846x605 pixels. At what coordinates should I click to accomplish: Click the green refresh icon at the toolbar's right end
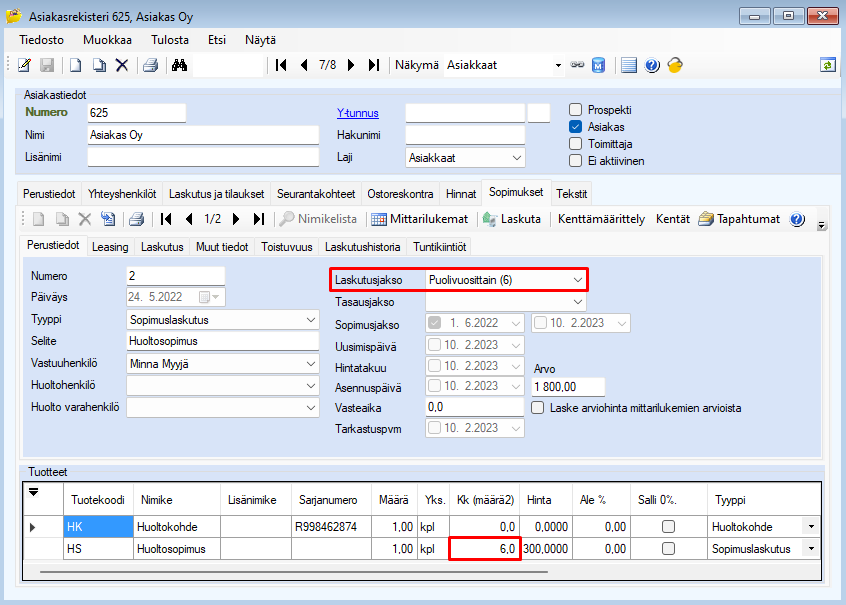click(x=828, y=65)
